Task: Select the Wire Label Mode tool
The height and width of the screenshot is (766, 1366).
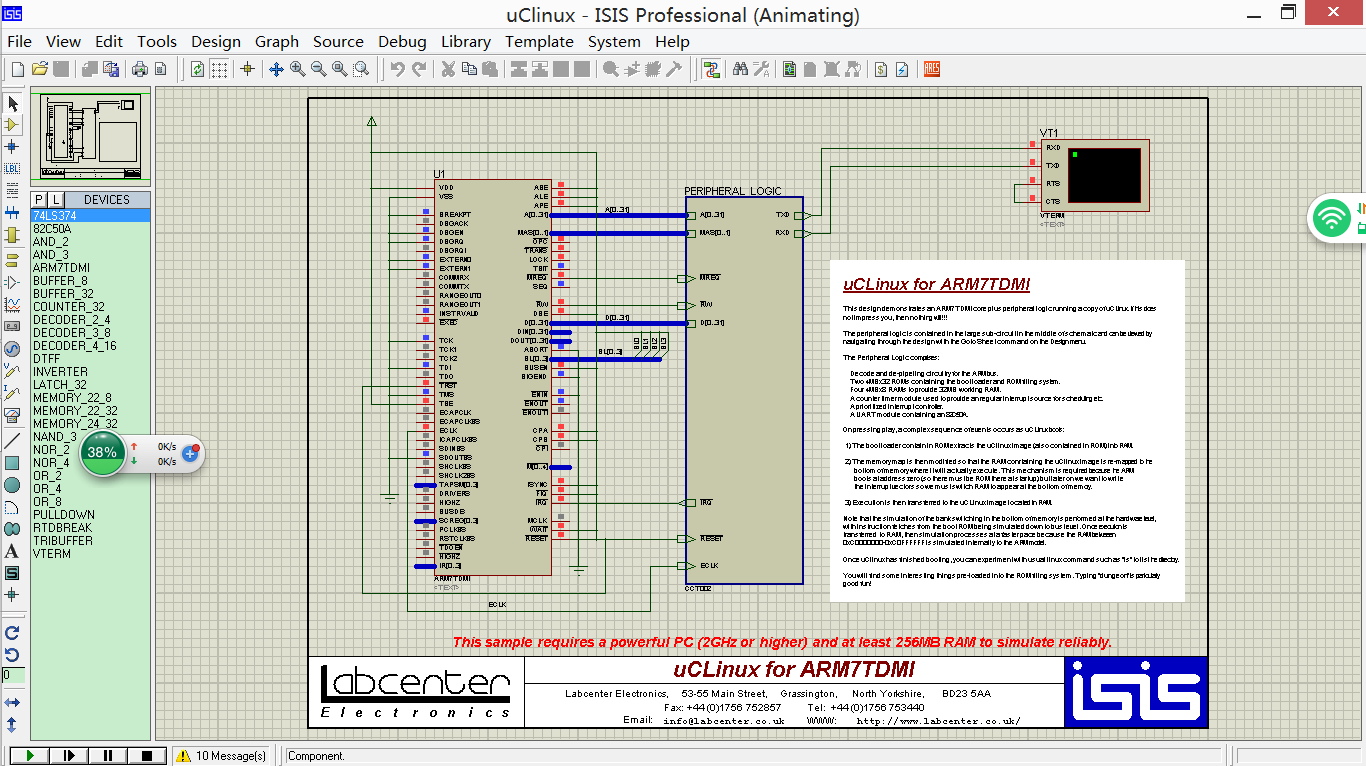Action: click(12, 168)
